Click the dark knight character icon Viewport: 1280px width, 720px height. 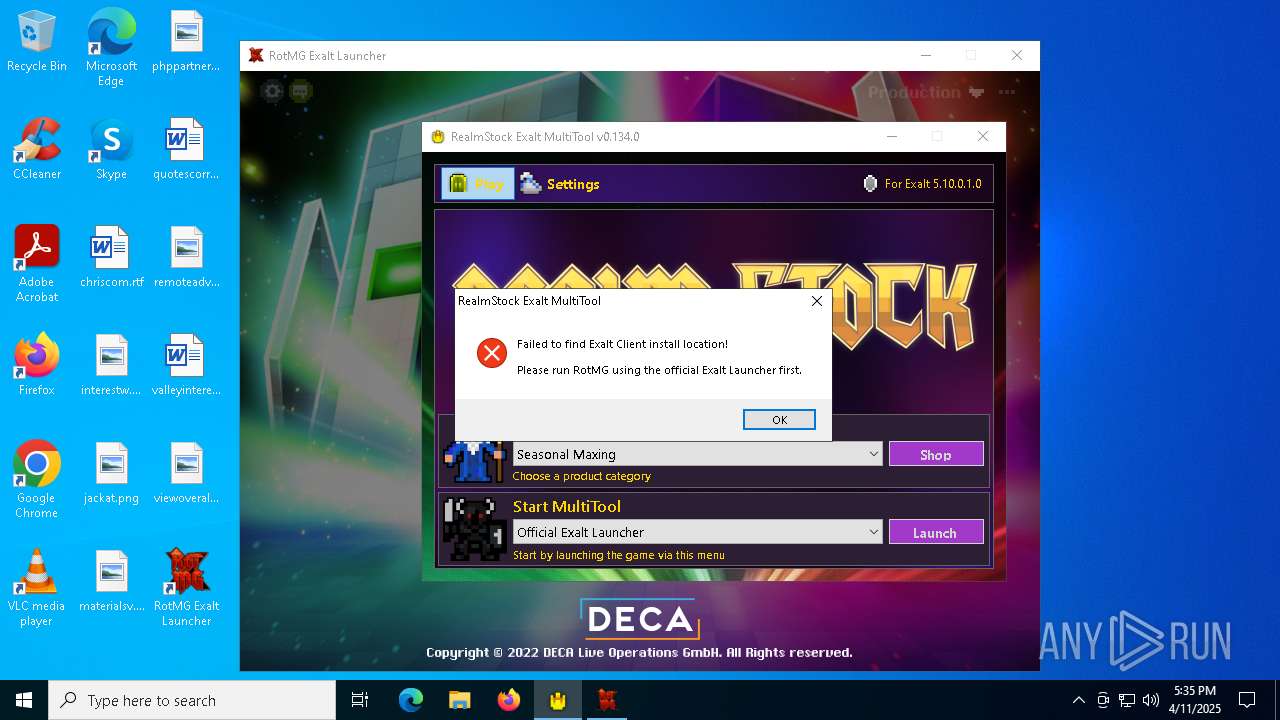[x=475, y=530]
